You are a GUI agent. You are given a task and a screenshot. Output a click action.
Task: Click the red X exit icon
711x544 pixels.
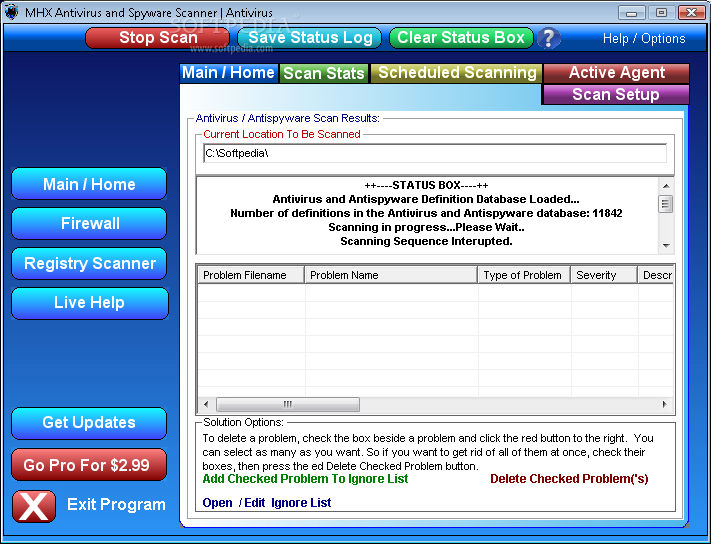point(34,506)
